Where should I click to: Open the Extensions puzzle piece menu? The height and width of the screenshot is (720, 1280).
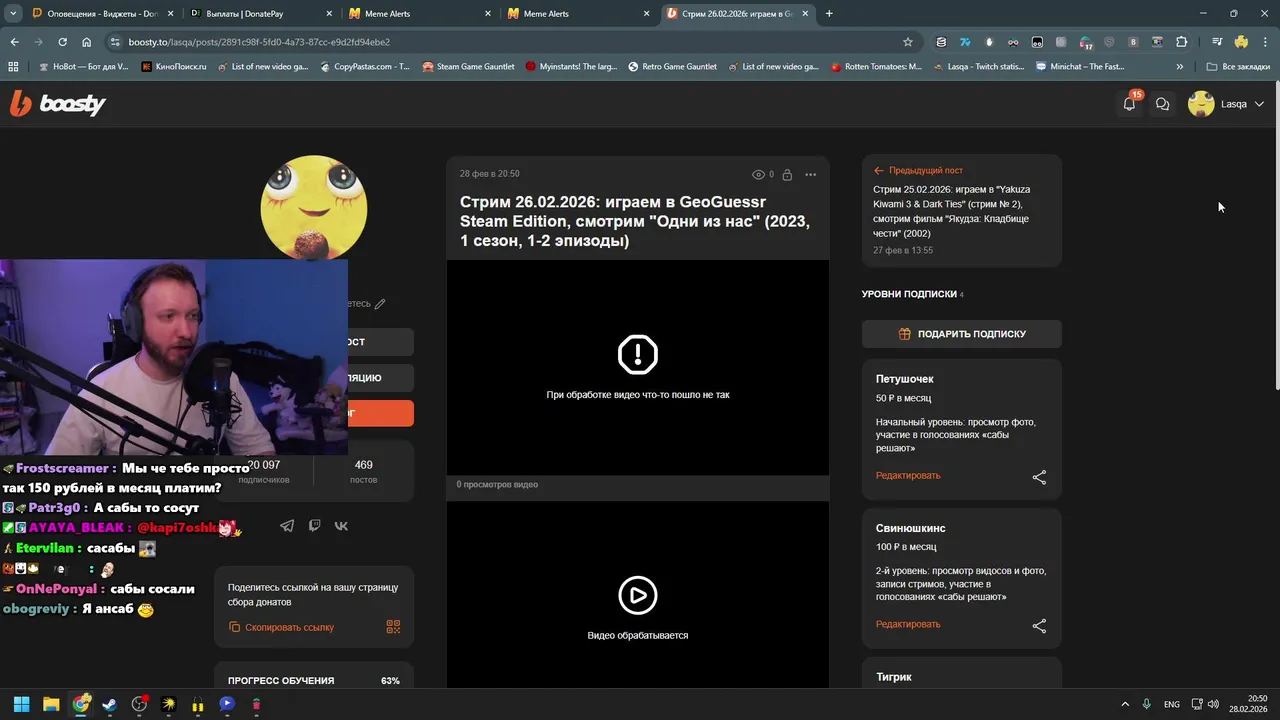(x=1182, y=42)
